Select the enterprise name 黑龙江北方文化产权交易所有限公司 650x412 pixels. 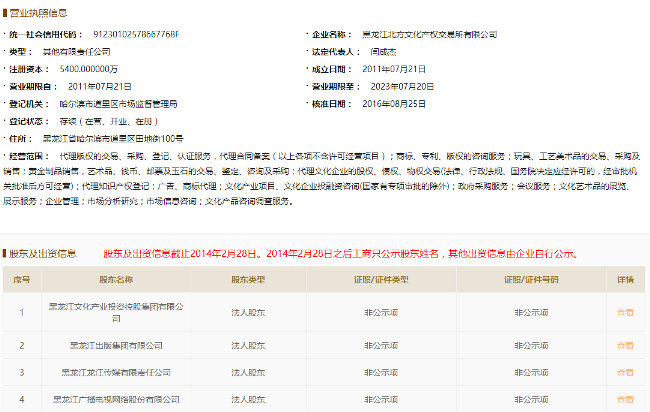coord(429,34)
